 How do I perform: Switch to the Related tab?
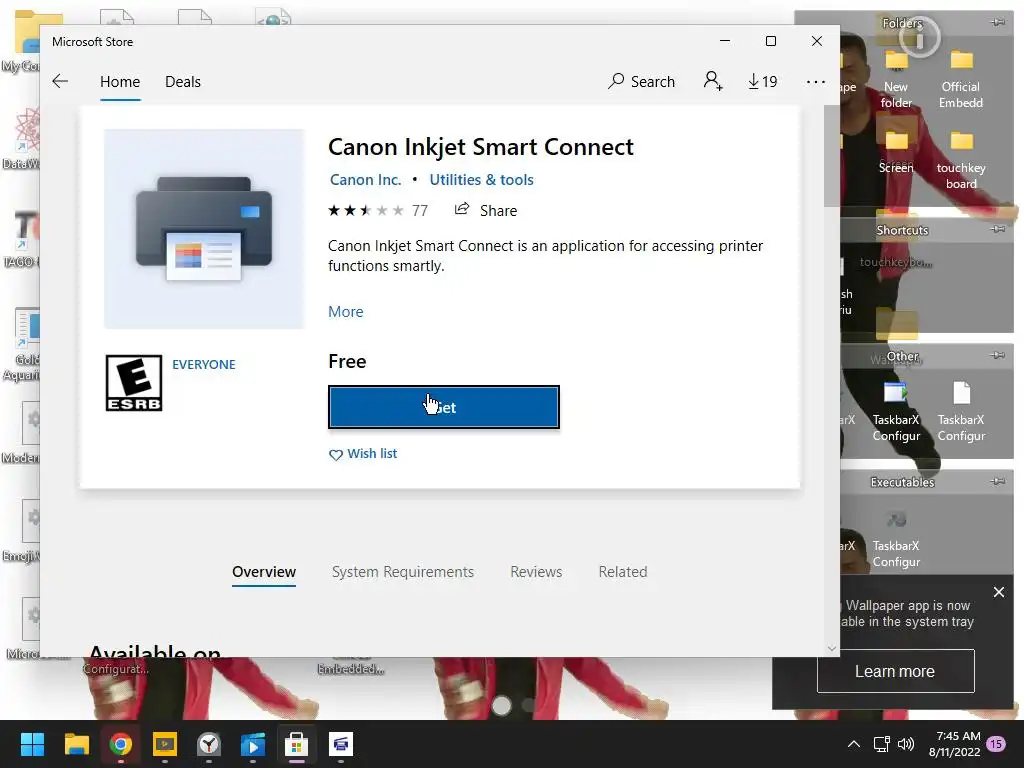coord(623,572)
